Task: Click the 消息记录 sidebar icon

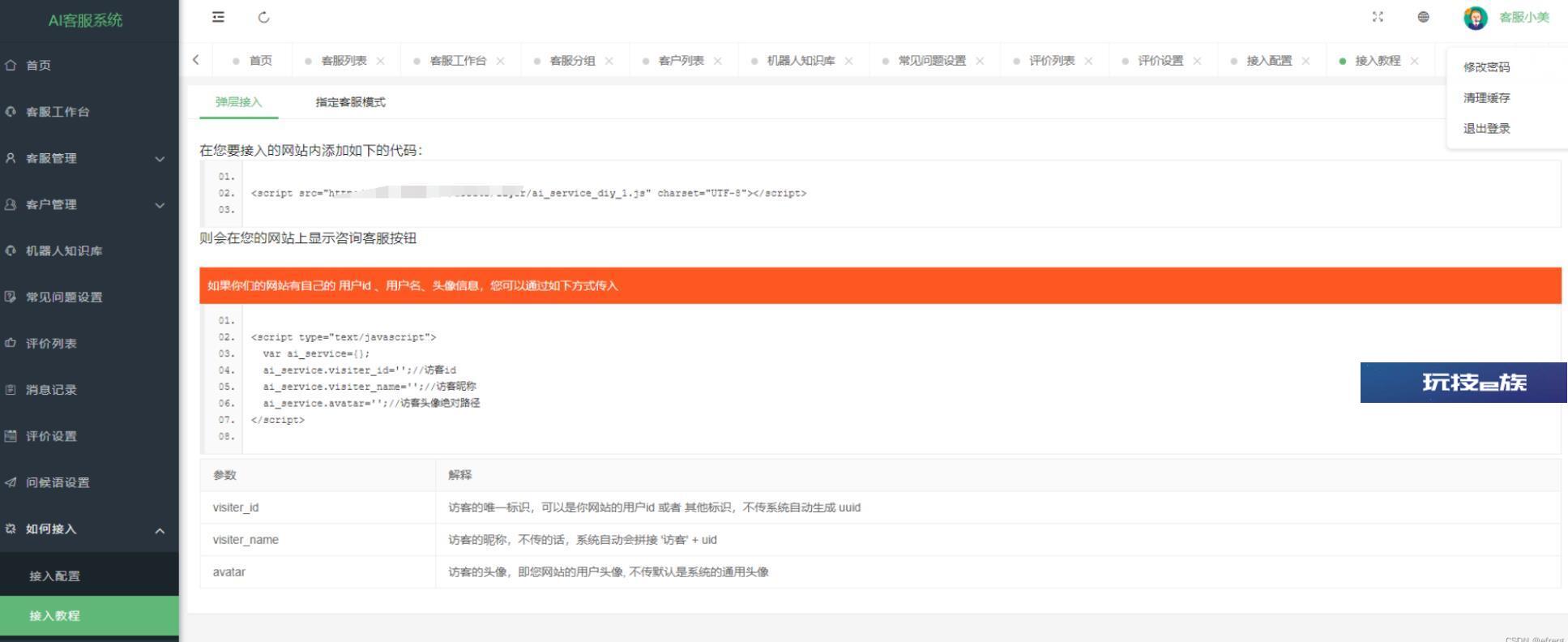Action: [11, 389]
